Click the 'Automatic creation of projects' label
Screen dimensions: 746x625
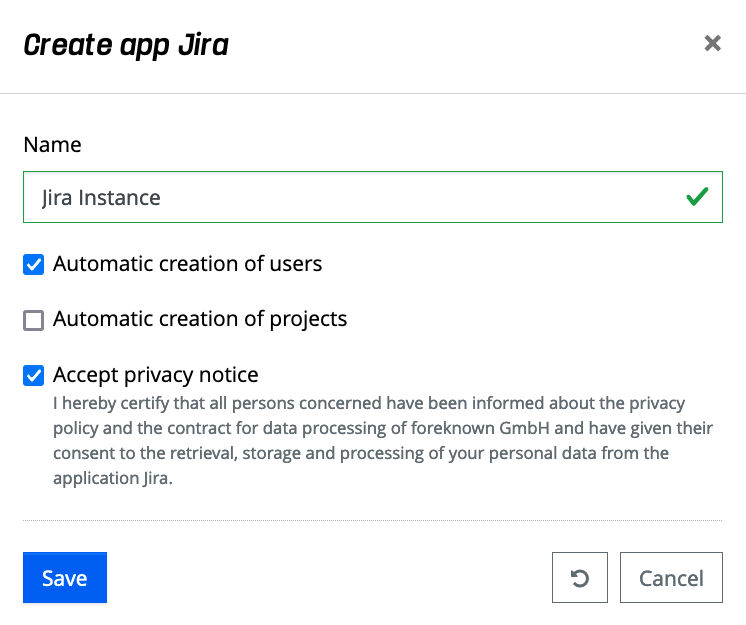[x=200, y=319]
